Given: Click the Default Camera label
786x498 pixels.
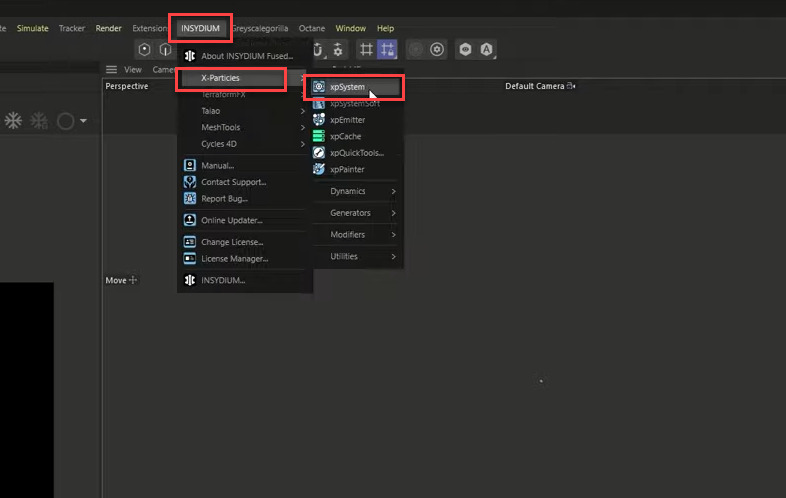Looking at the screenshot, I should click(x=535, y=86).
